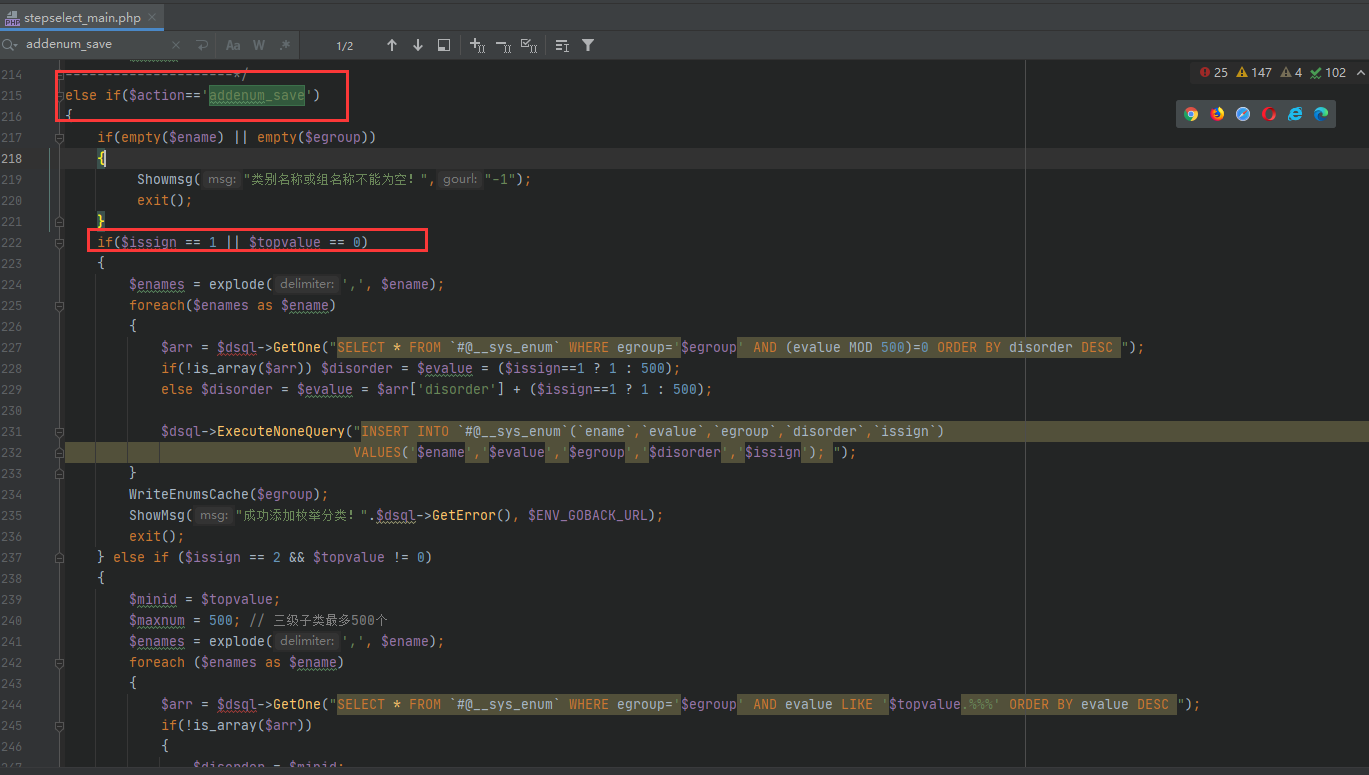Click 'foreach($enames as $ename)' on line 225
Image resolution: width=1369 pixels, height=775 pixels.
[233, 305]
